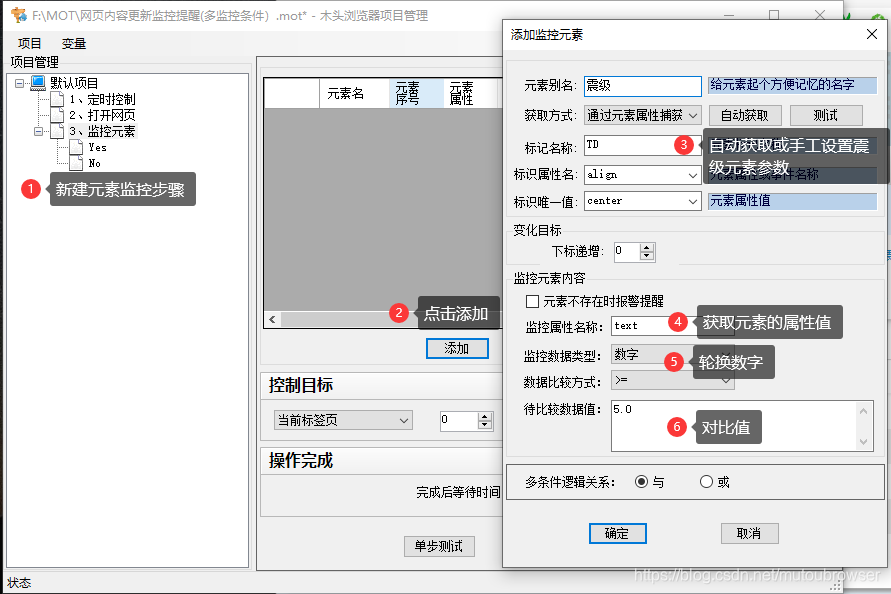Select the 1、定时控制 step
Image resolution: width=891 pixels, height=594 pixels.
(102, 99)
